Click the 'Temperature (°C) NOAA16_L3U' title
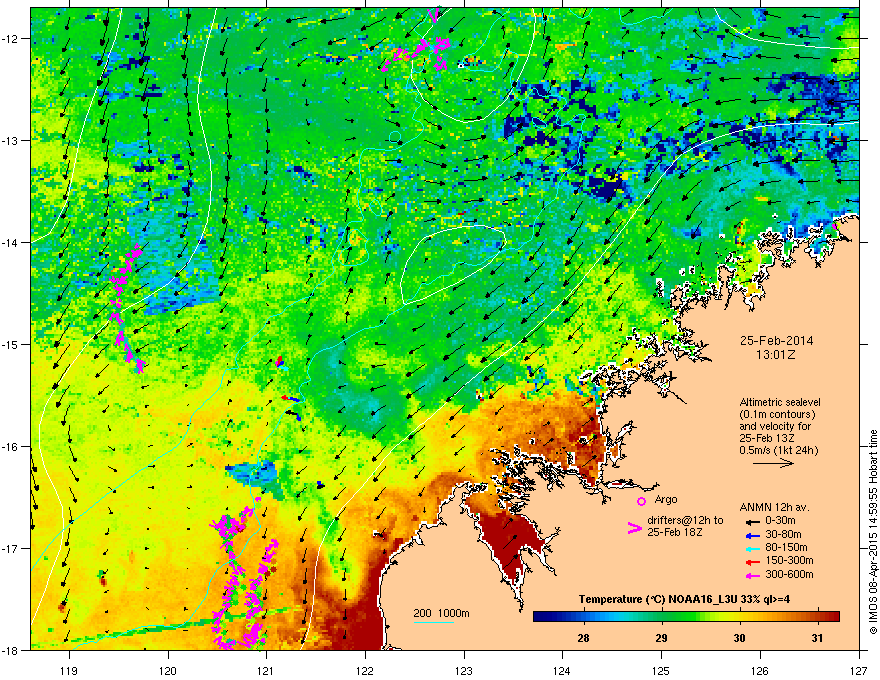Viewport: 880px width, 680px height. (x=657, y=599)
